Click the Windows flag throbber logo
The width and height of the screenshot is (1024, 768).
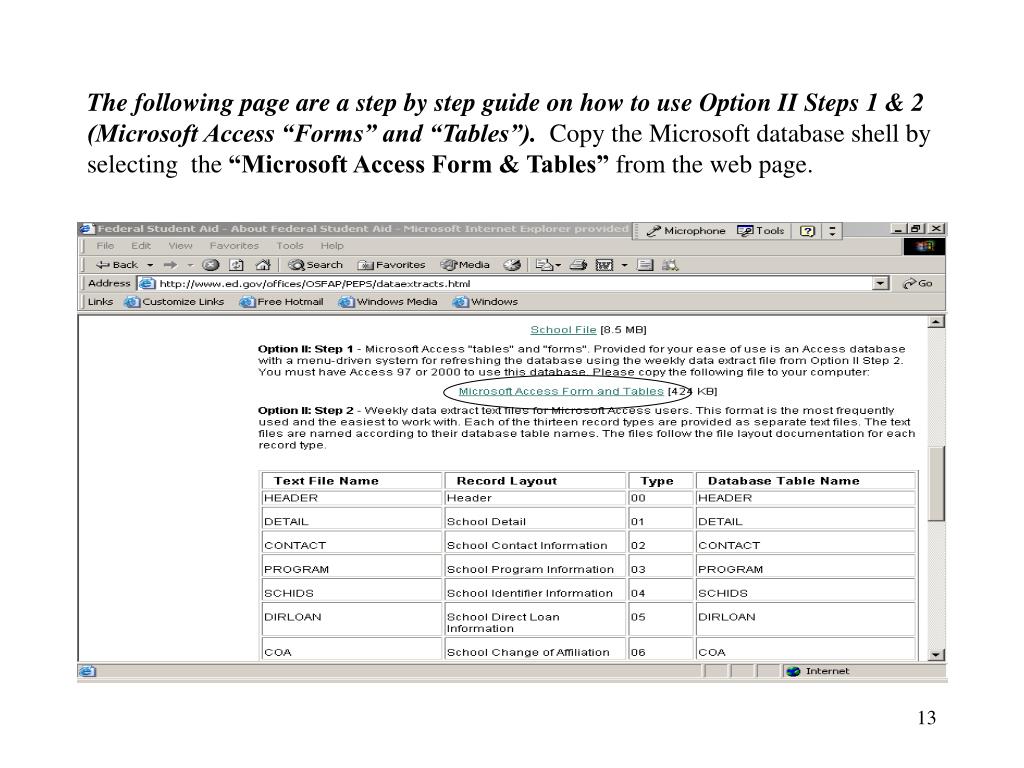coord(924,246)
